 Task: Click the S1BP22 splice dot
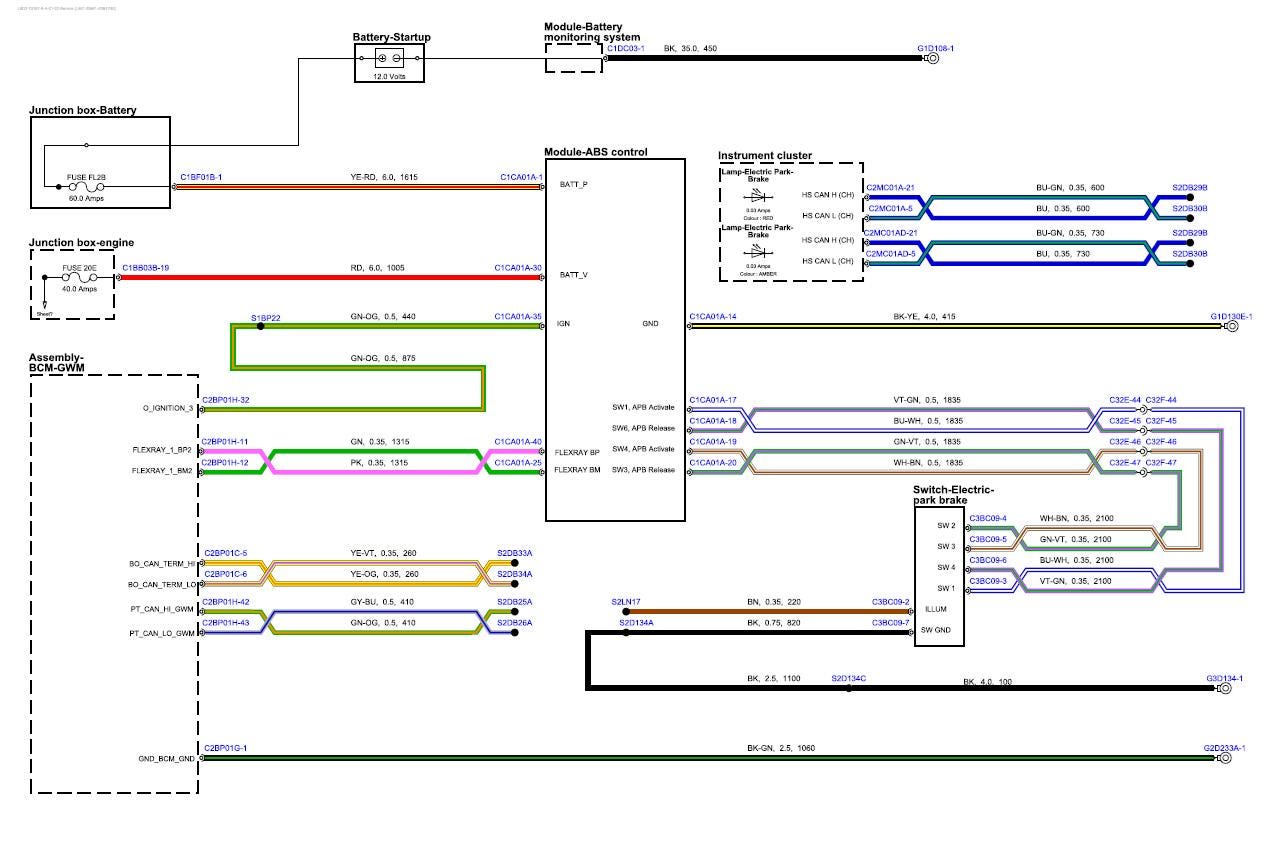(x=261, y=327)
